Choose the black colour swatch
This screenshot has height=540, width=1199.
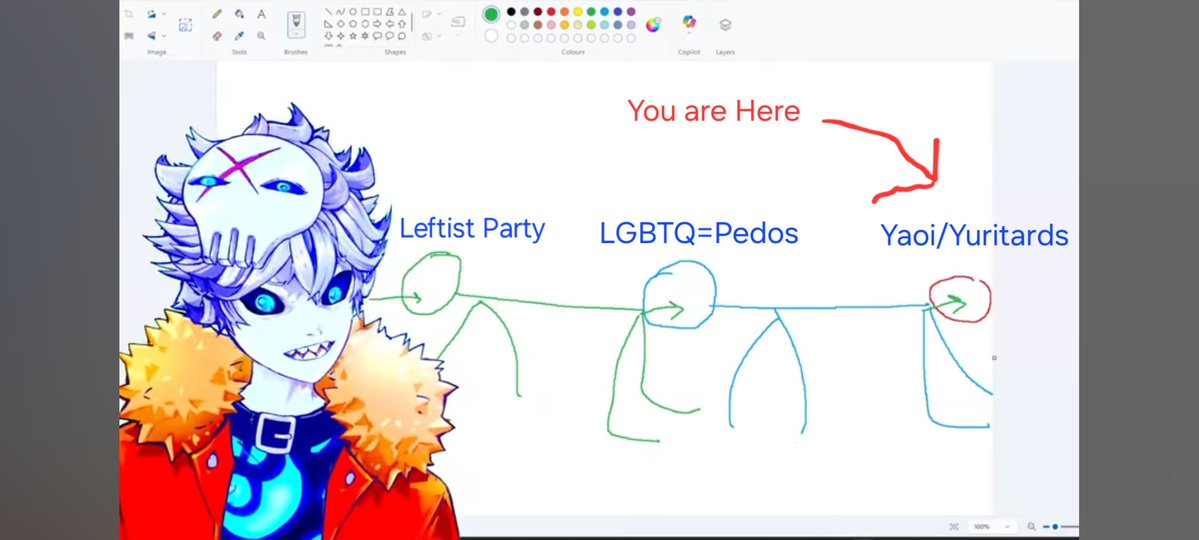click(512, 11)
